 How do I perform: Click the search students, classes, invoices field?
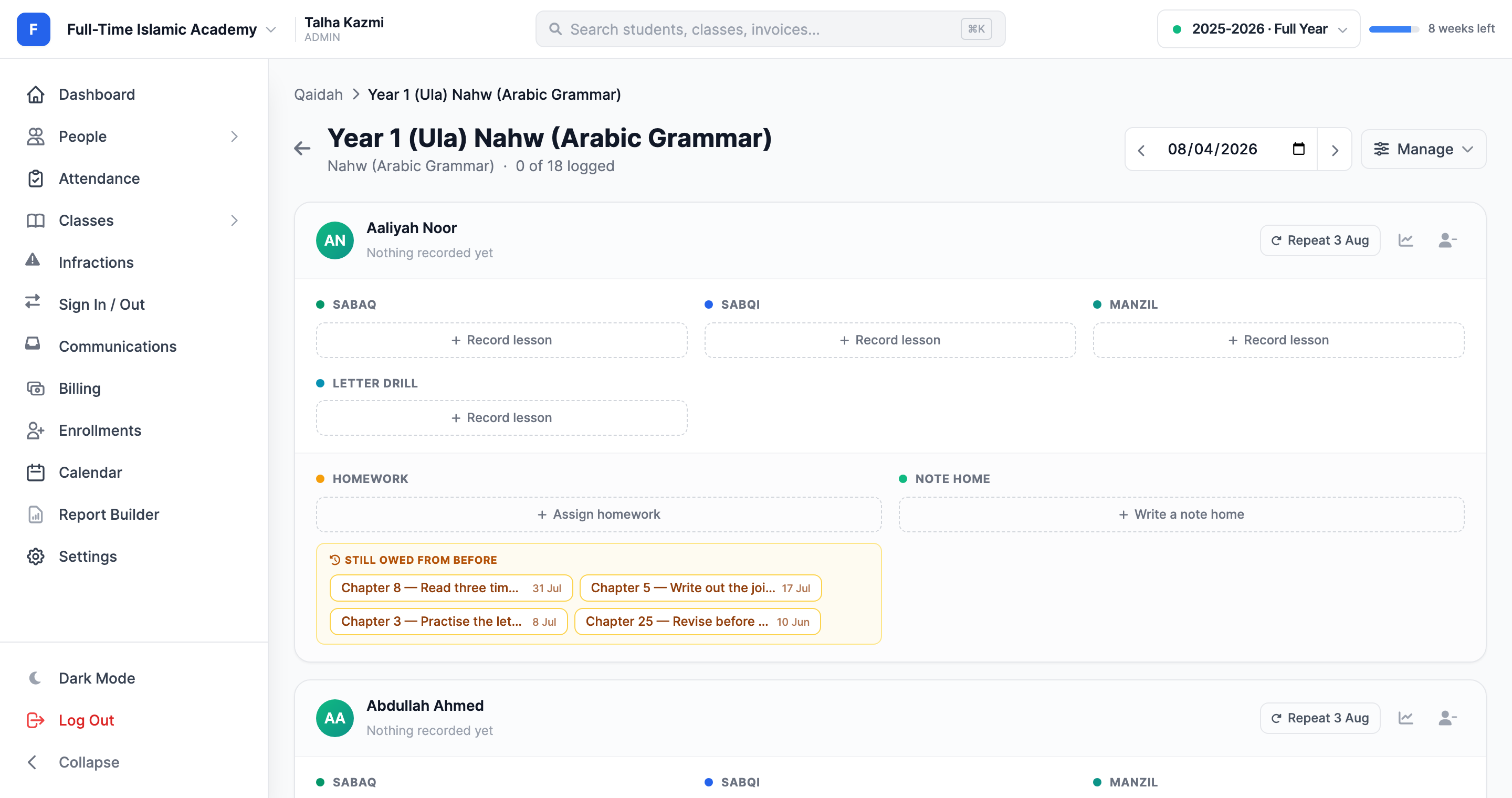770,29
